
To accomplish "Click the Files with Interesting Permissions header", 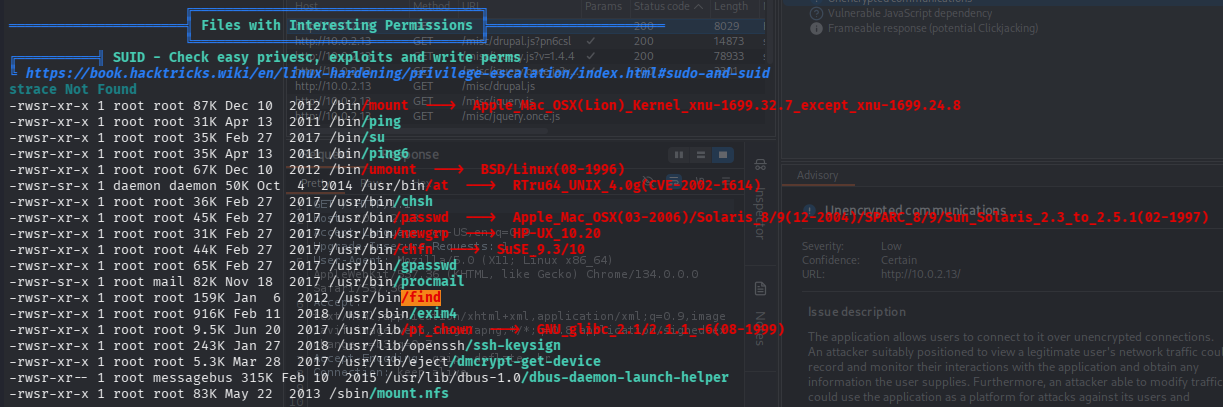I will [337, 23].
